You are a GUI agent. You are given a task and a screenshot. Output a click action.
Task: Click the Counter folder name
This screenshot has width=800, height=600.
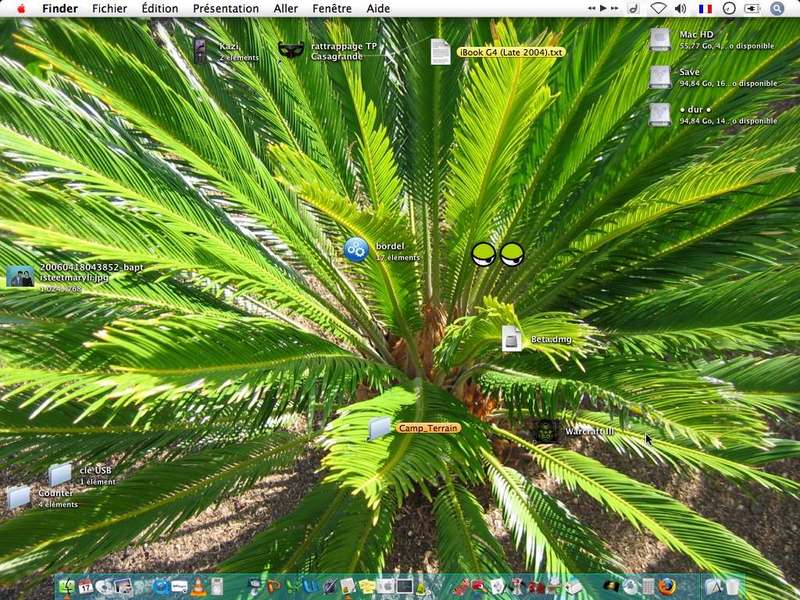[x=56, y=493]
